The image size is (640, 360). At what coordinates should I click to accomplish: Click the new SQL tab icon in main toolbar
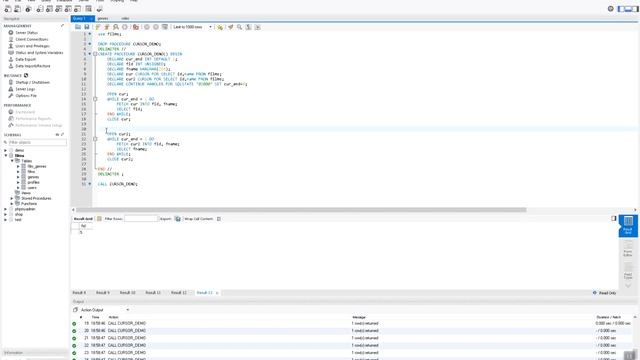click(8, 9)
